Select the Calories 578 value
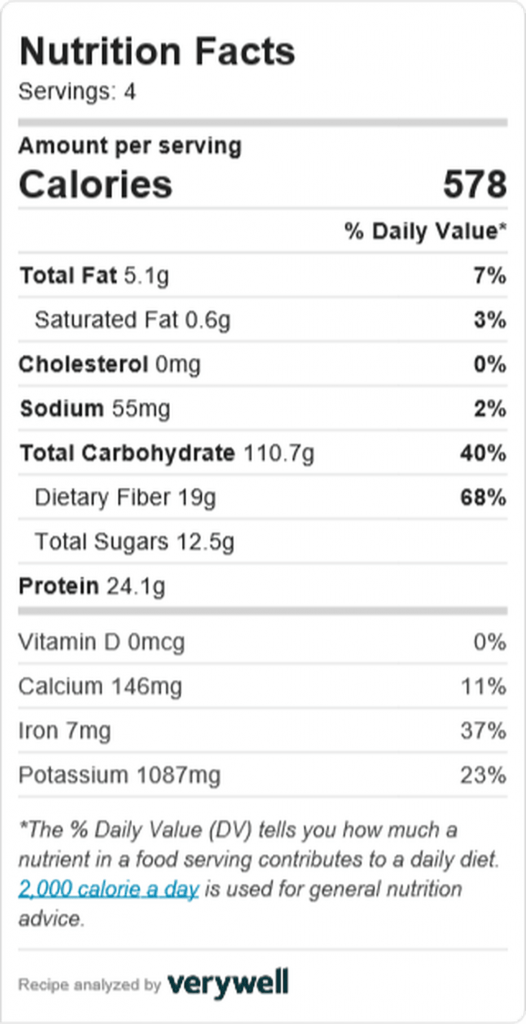The width and height of the screenshot is (526, 1024). coord(475,184)
